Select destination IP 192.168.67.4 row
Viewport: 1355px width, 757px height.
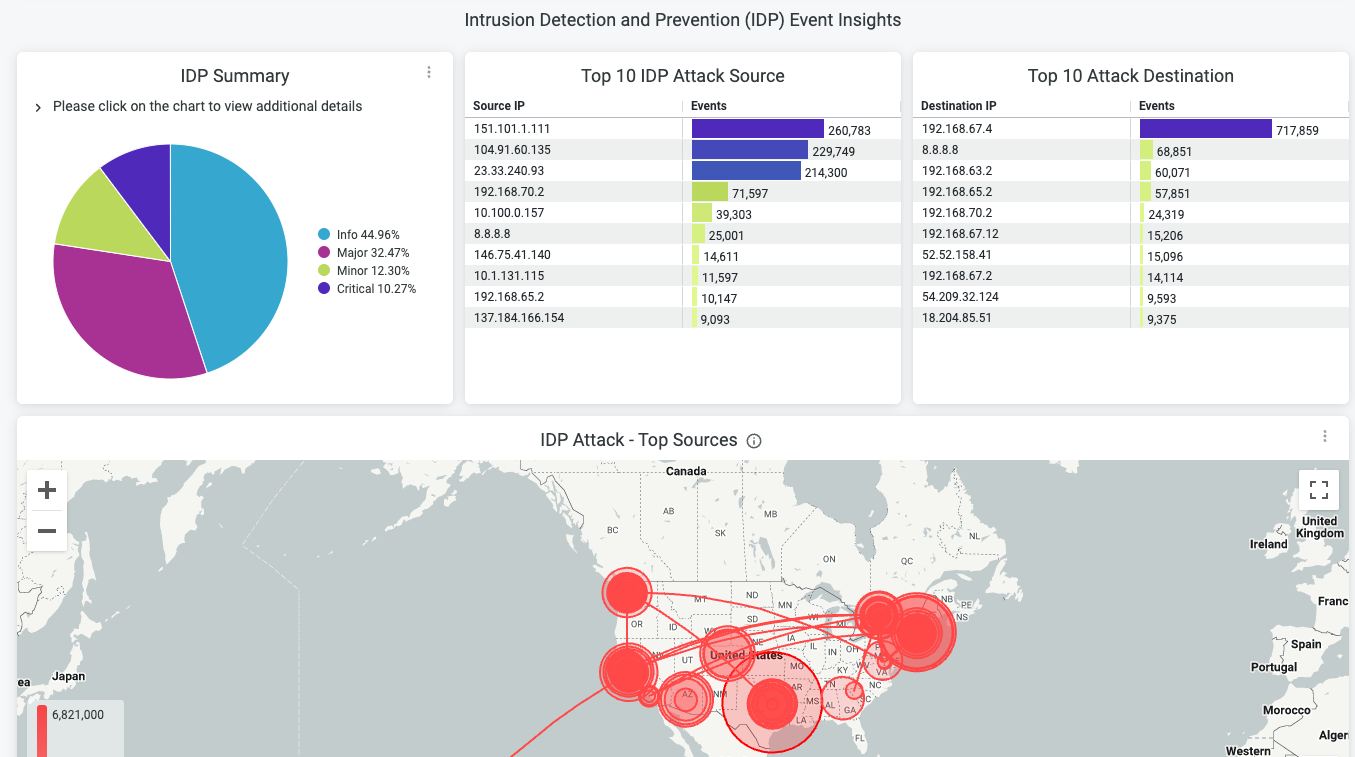(x=957, y=129)
